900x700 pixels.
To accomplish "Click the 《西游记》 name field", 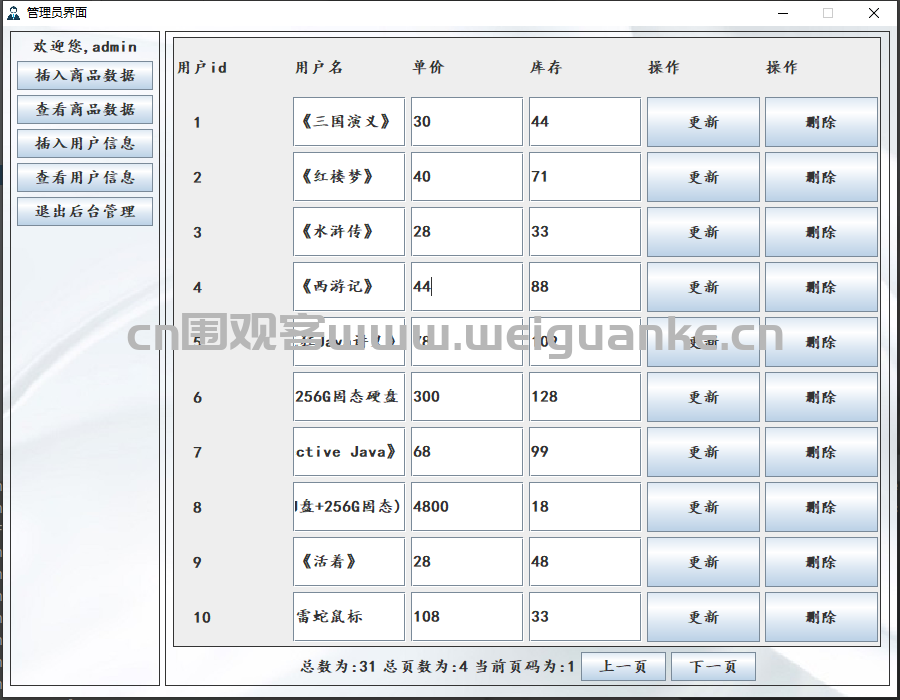I will (349, 287).
